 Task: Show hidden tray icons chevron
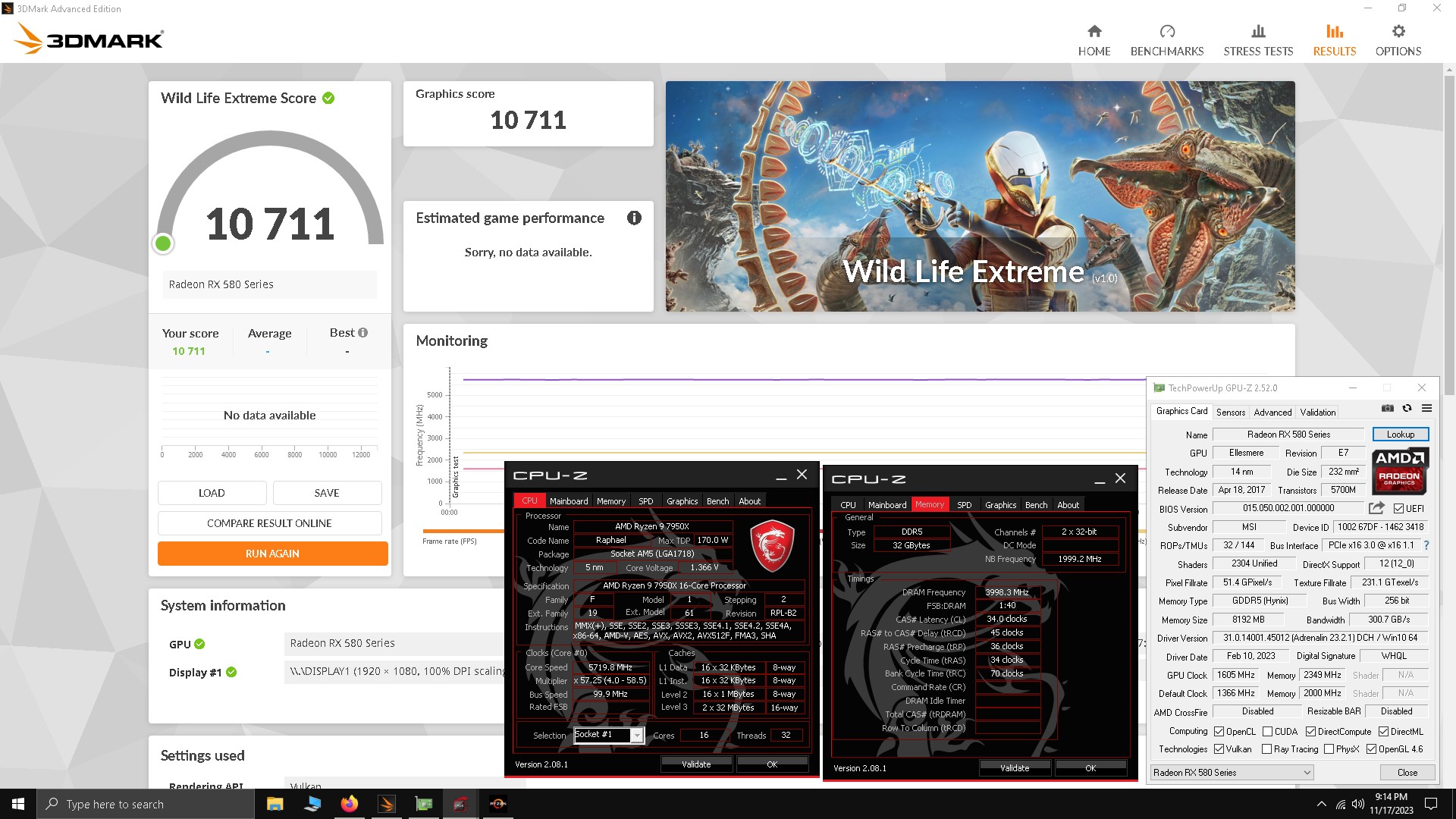(1322, 804)
